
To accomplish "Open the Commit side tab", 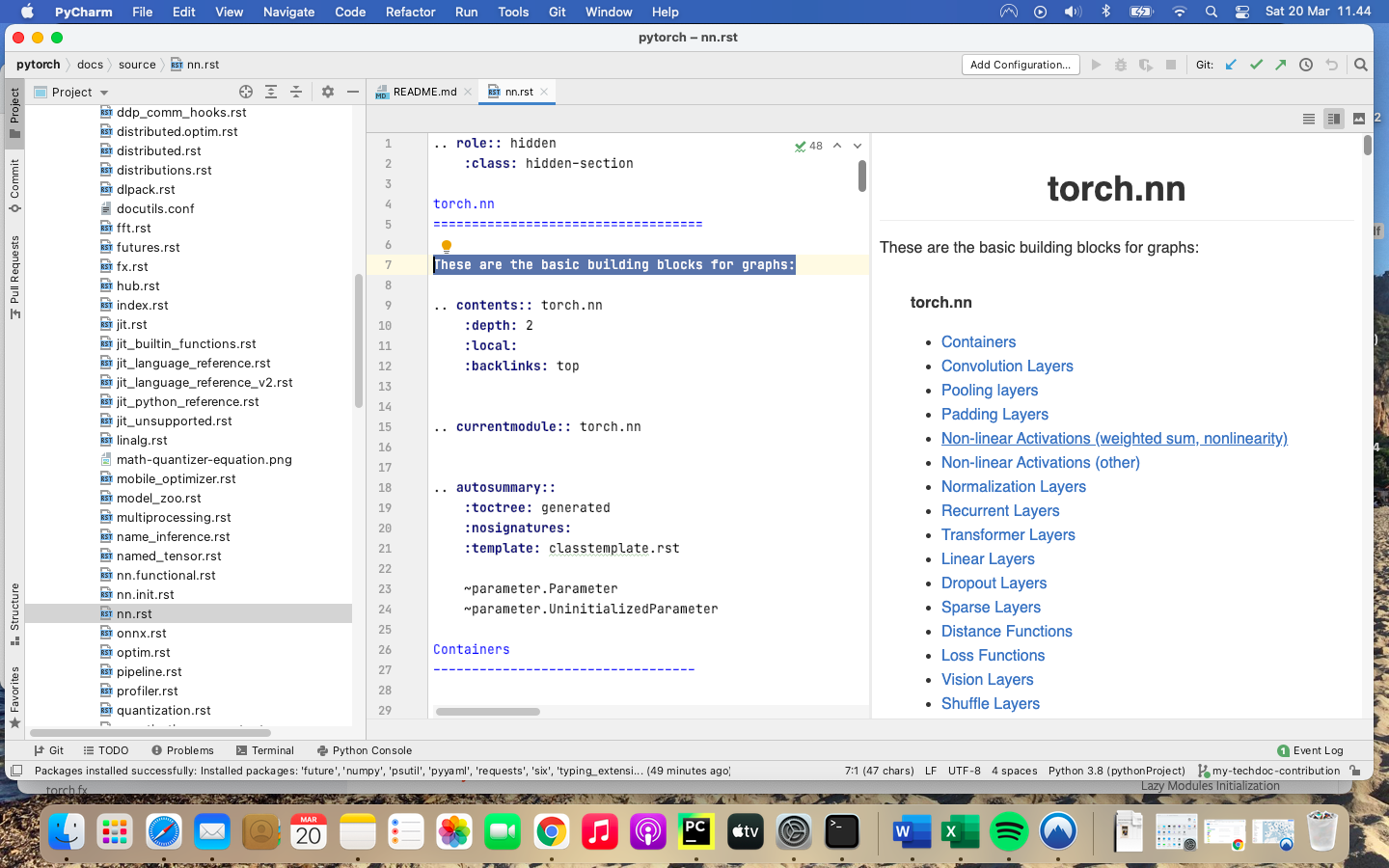I will (x=14, y=186).
